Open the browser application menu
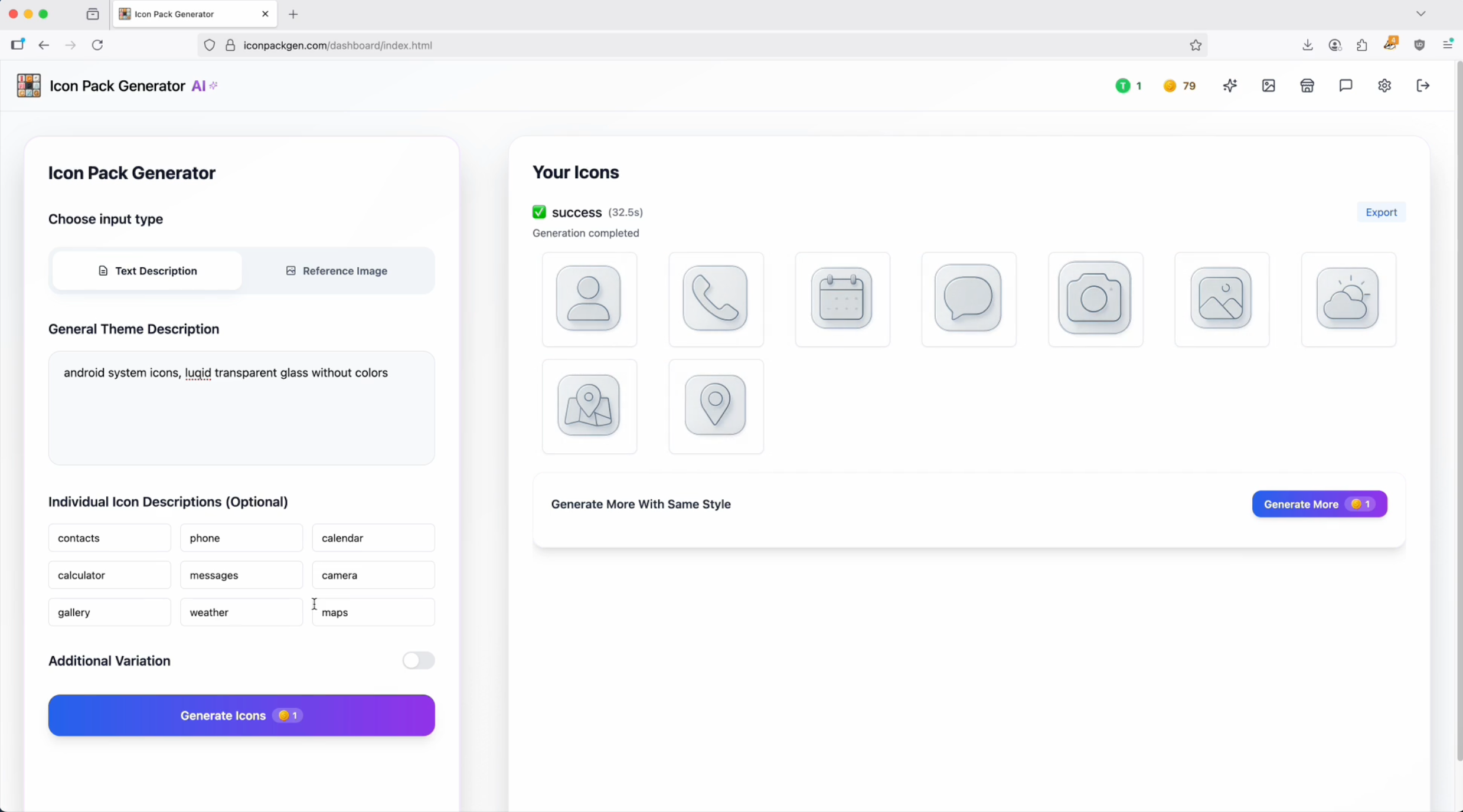The image size is (1463, 812). [1448, 45]
